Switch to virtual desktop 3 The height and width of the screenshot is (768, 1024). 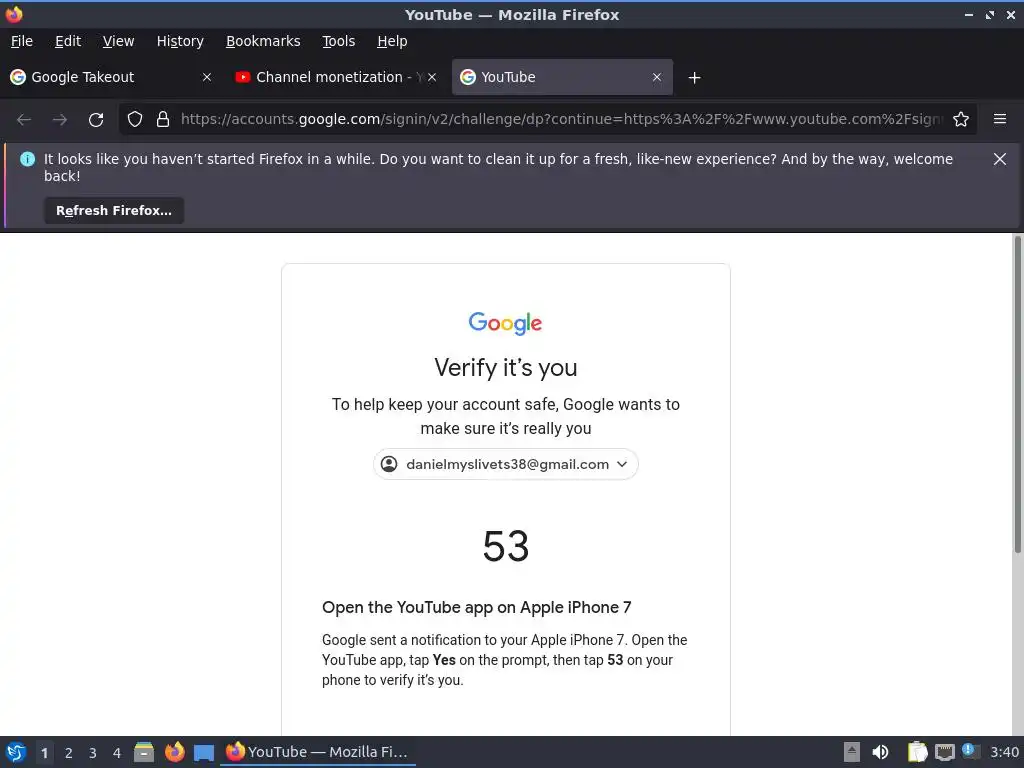tap(93, 753)
